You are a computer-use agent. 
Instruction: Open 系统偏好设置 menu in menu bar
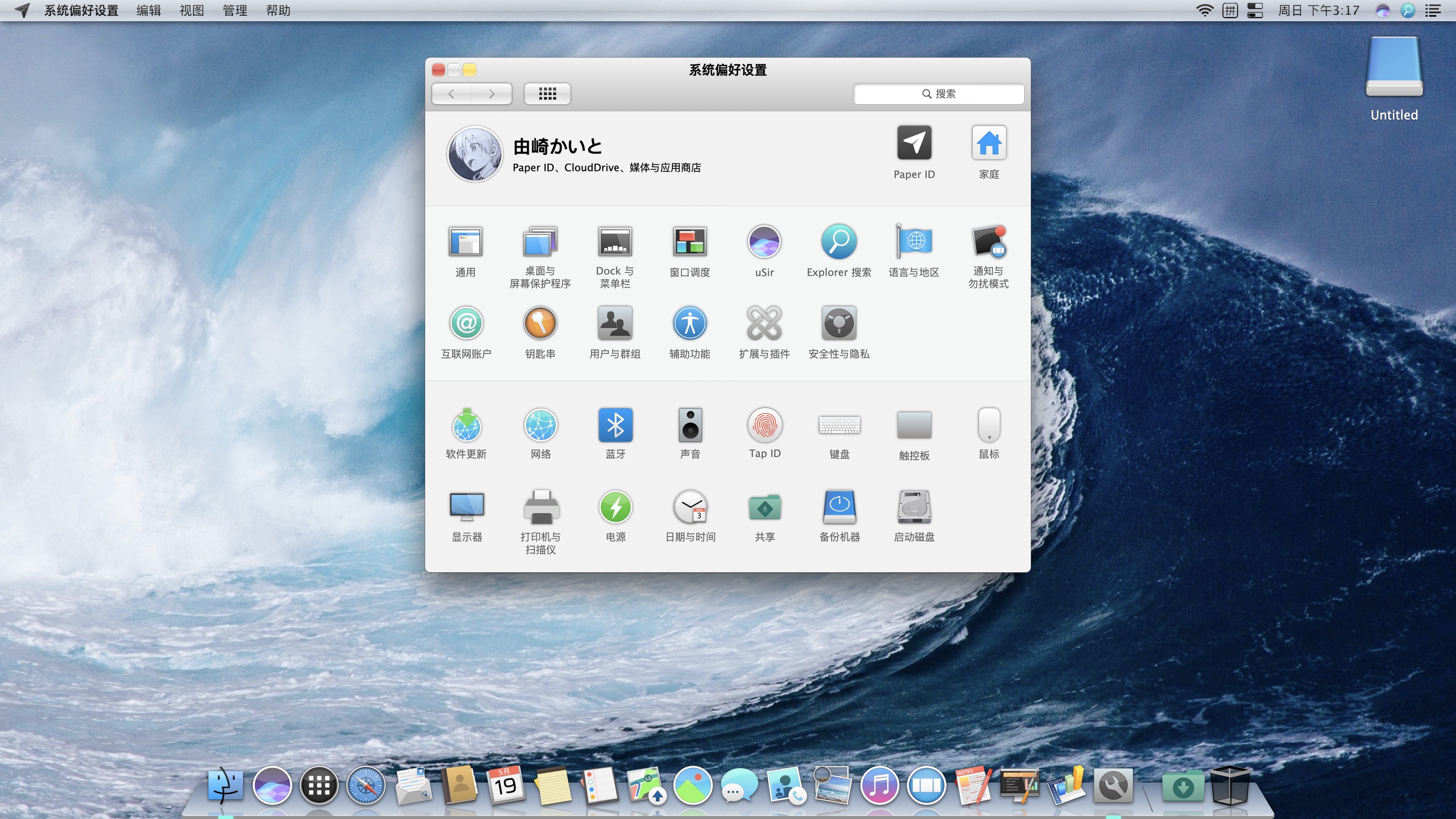click(81, 11)
